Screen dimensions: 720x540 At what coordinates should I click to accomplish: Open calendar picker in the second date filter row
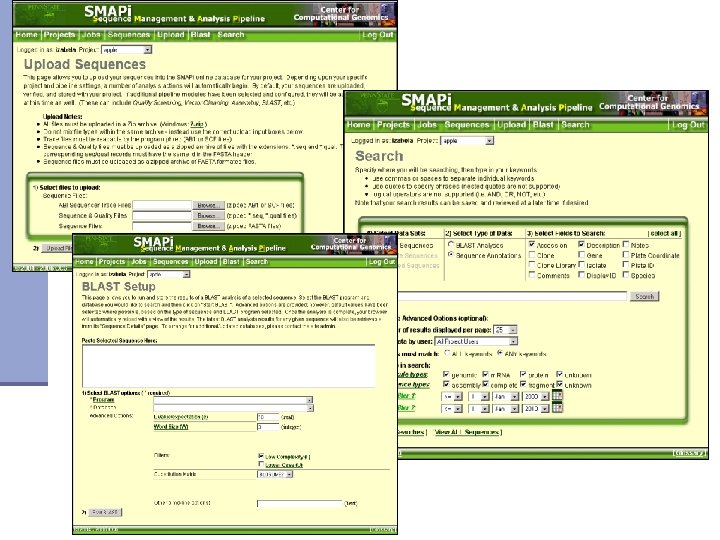point(557,408)
